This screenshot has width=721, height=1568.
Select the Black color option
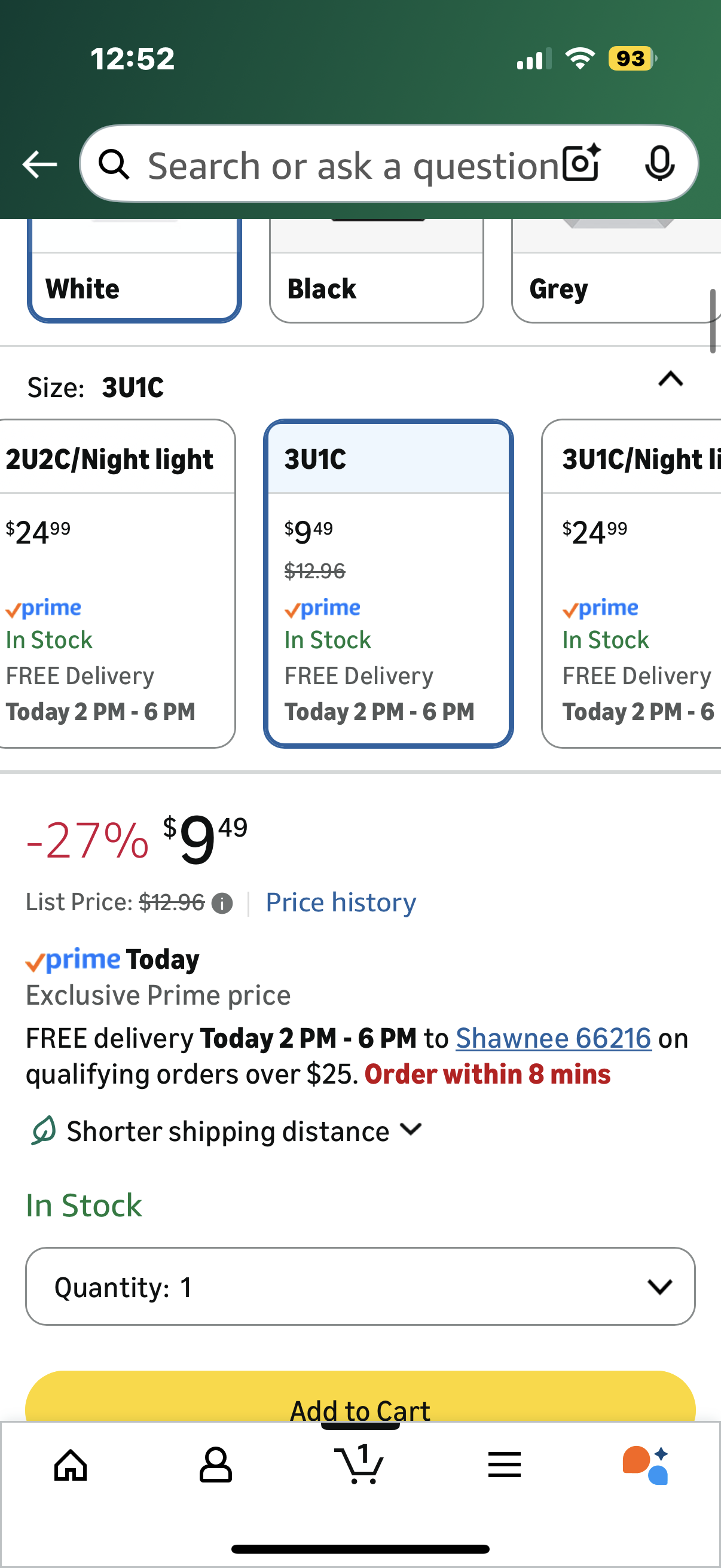pos(376,286)
